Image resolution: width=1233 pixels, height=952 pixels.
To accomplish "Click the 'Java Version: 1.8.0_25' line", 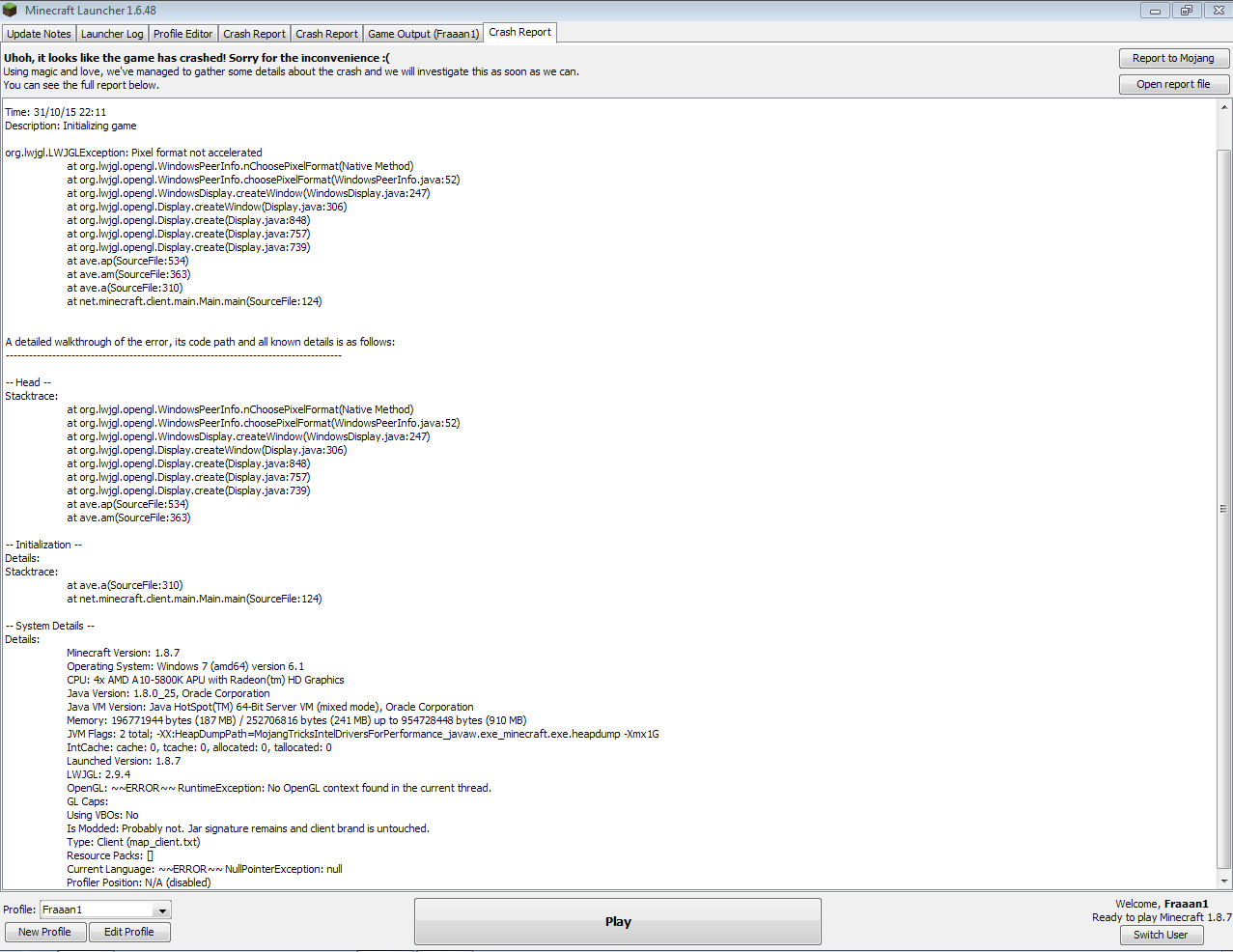I will [x=168, y=693].
